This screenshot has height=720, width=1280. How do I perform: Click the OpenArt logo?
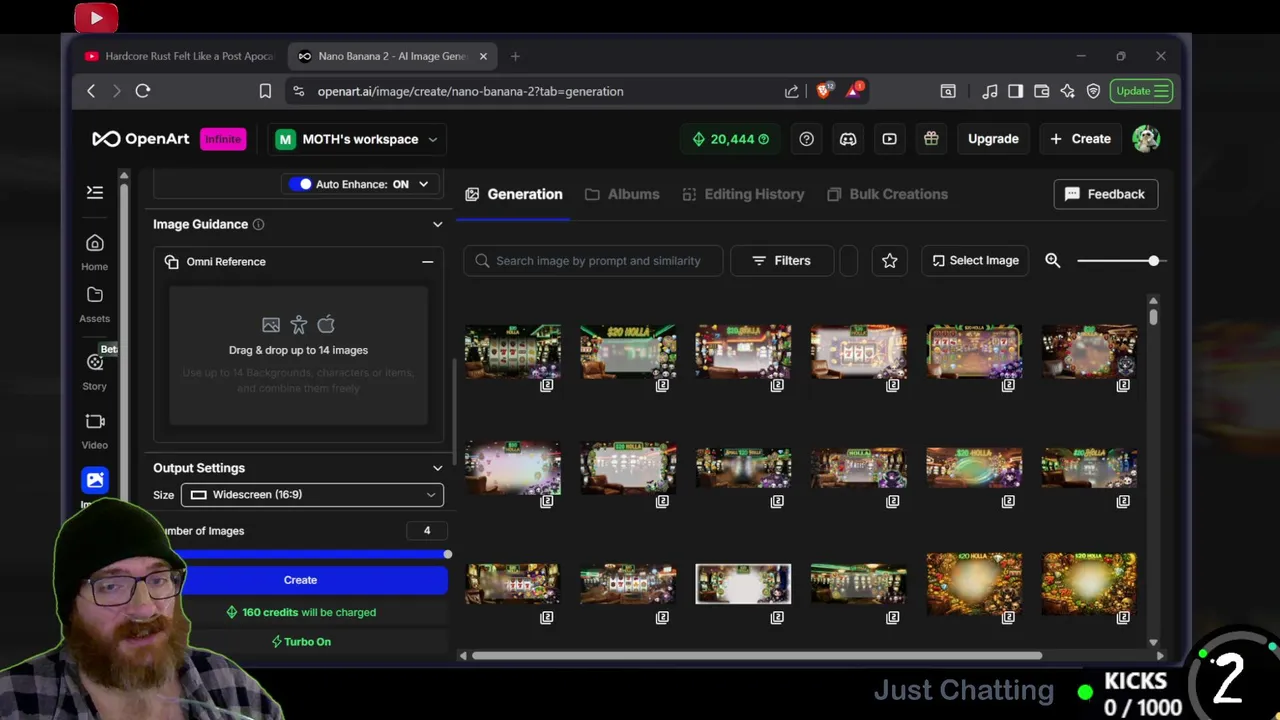[x=141, y=139]
